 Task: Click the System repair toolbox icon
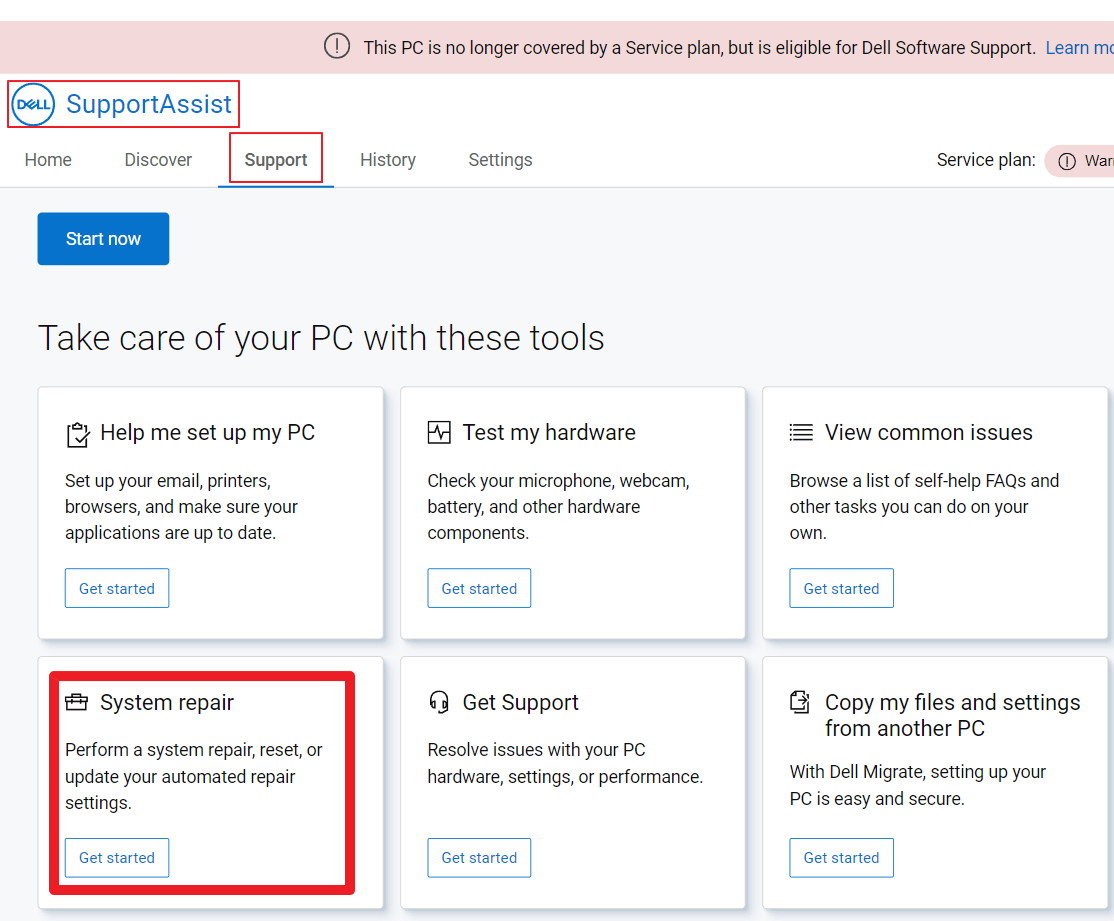76,702
